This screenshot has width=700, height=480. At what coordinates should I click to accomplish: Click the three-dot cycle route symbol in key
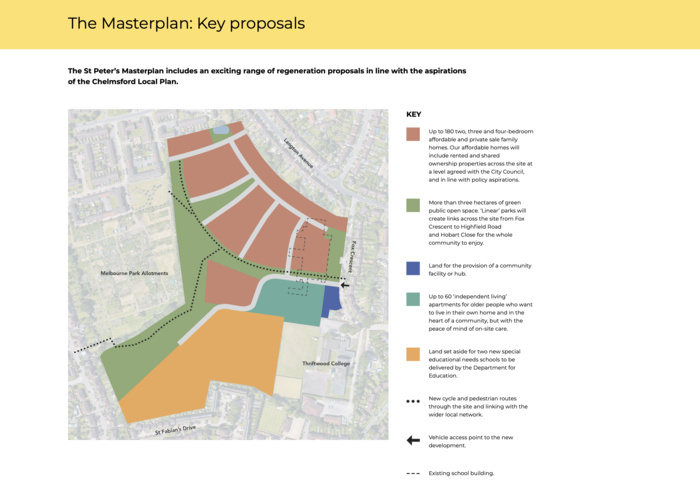413,400
